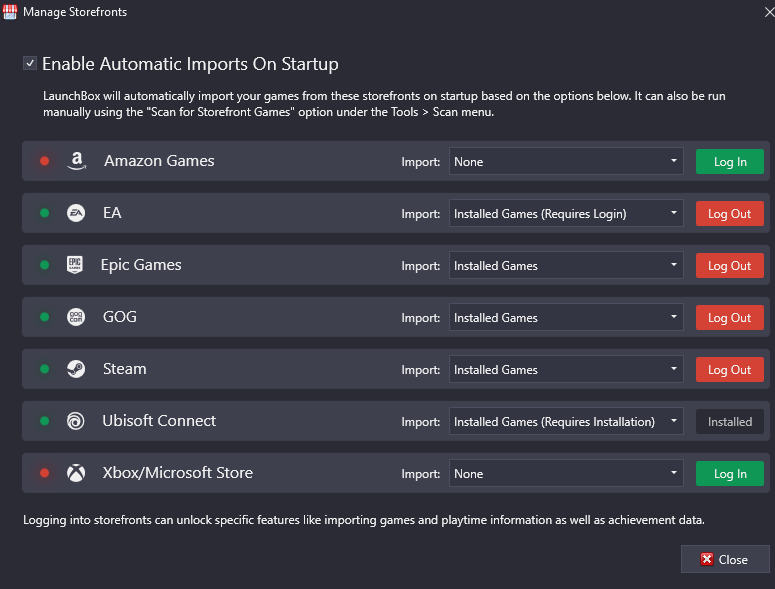The height and width of the screenshot is (589, 775).
Task: Click the Xbox logo icon
Action: [76, 473]
